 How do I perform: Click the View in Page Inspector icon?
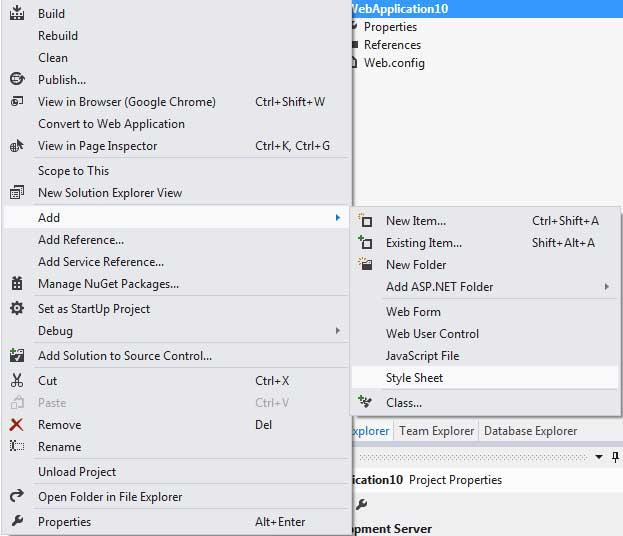[x=17, y=146]
